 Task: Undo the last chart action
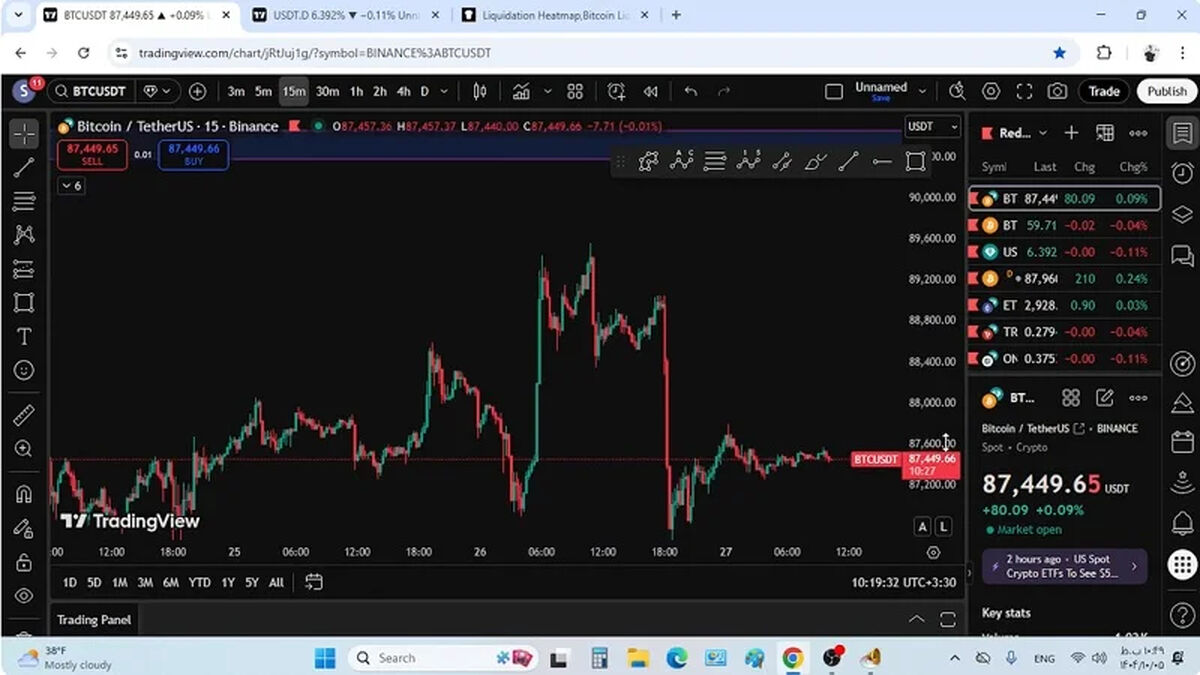(690, 91)
